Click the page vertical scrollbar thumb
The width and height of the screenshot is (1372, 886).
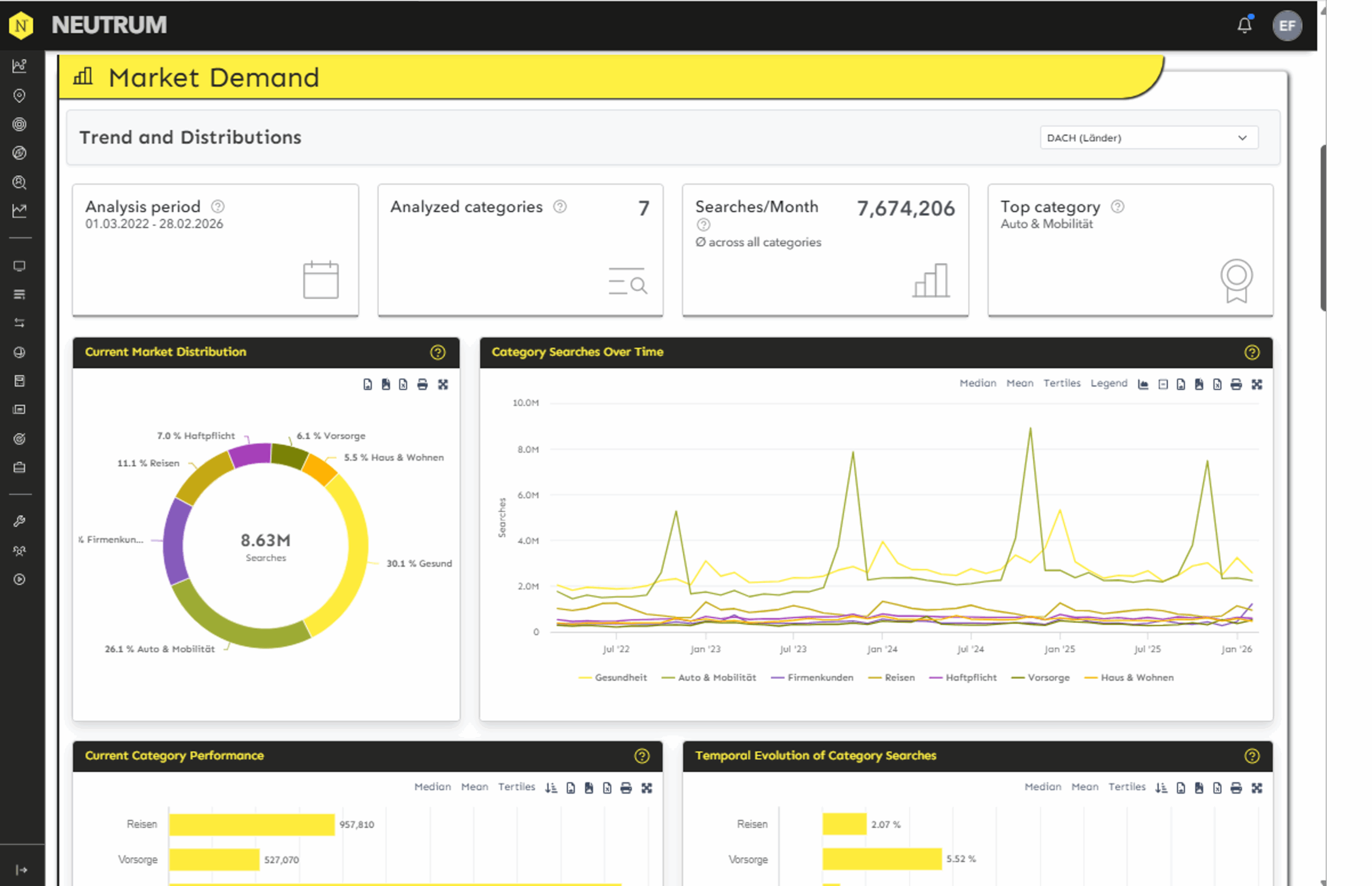[x=1323, y=227]
